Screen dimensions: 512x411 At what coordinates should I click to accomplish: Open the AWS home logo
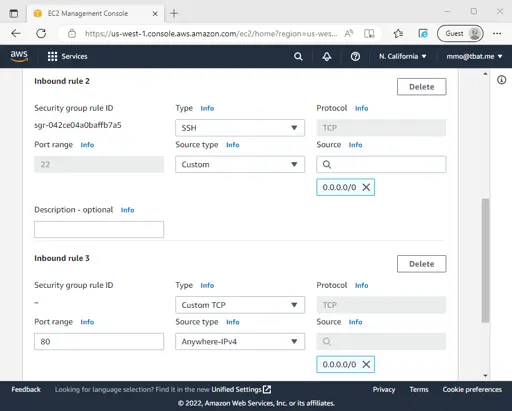(x=19, y=56)
